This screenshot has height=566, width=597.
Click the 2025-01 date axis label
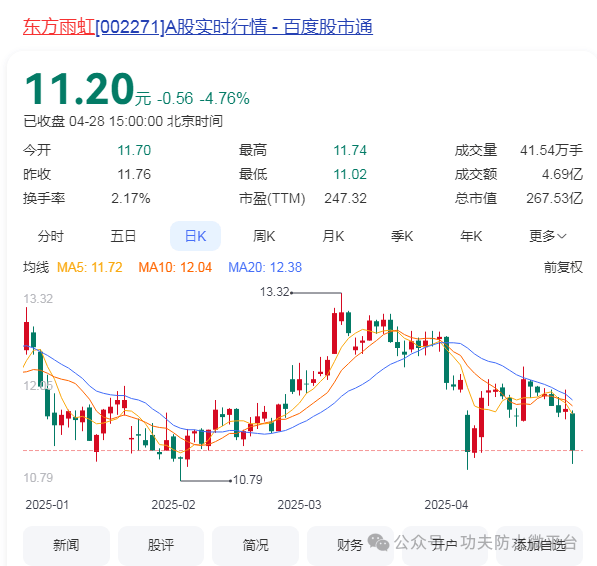[47, 505]
